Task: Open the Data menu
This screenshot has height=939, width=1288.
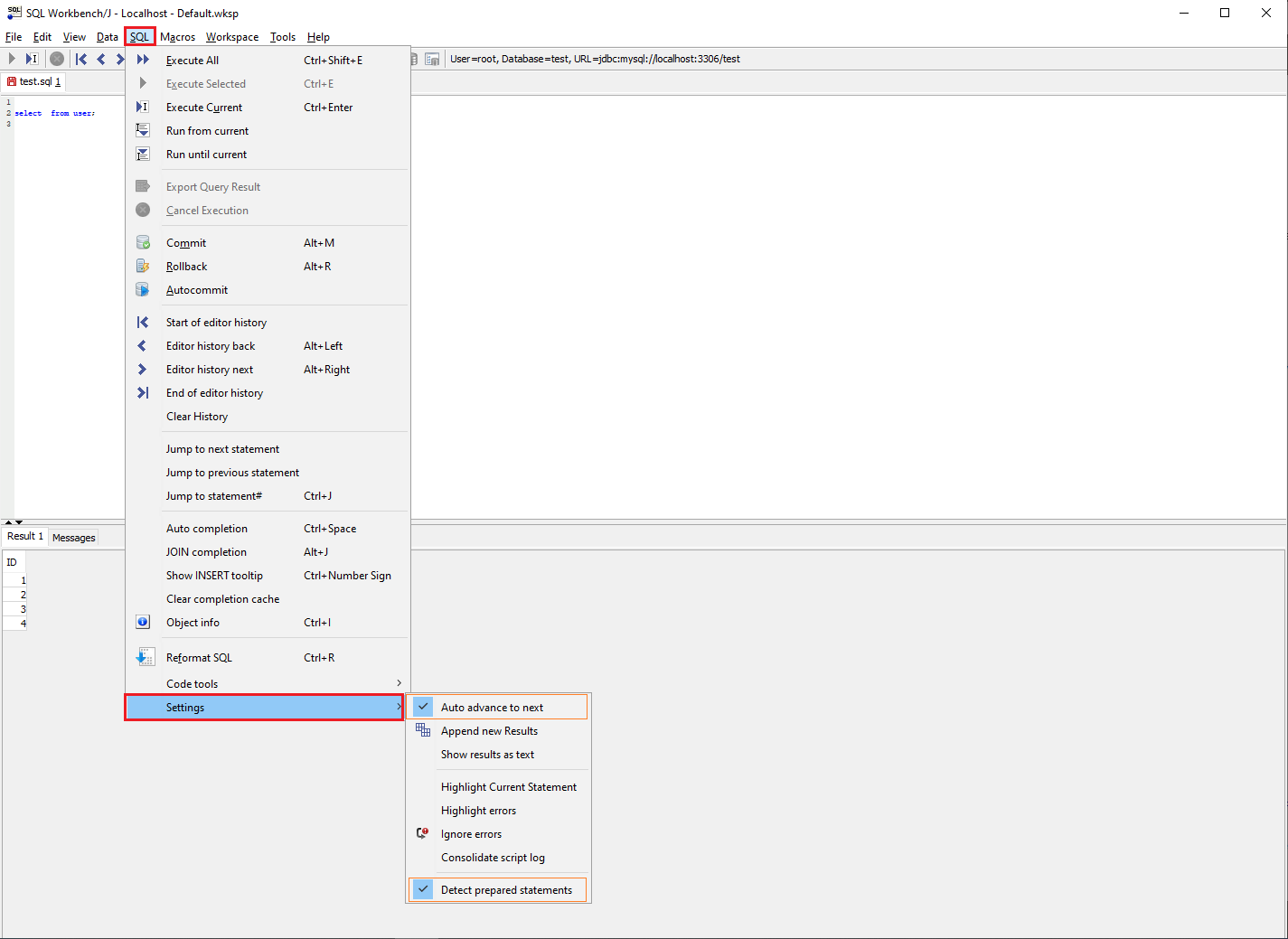Action: click(x=108, y=37)
